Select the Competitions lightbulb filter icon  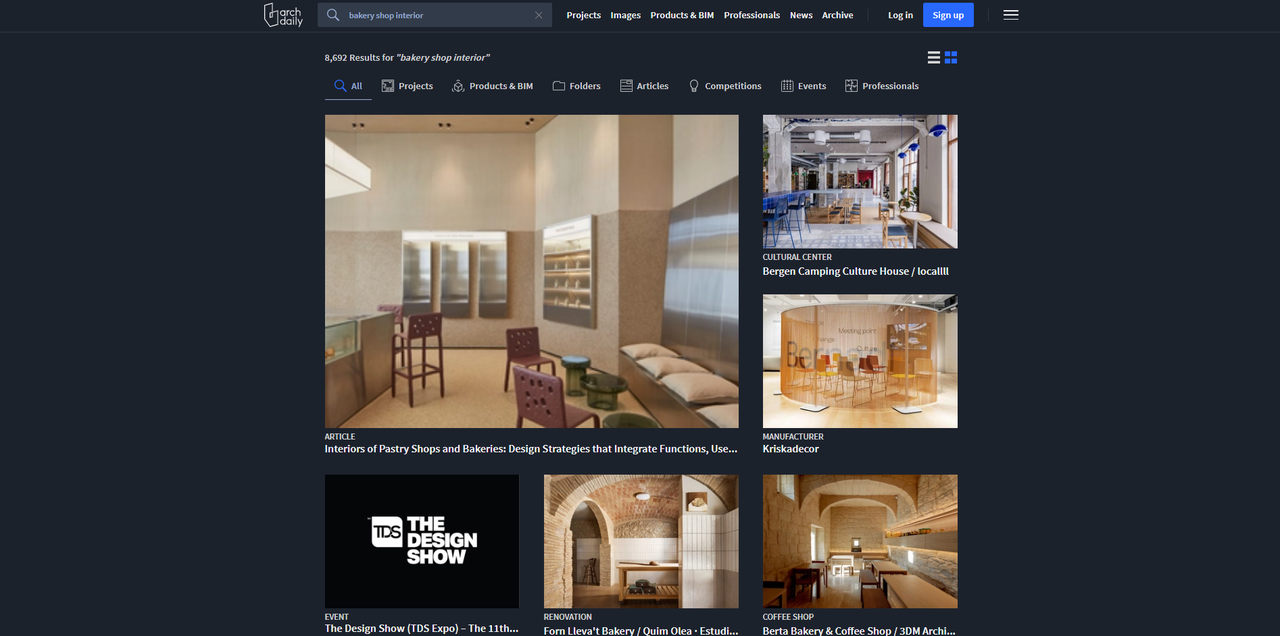[x=693, y=85]
